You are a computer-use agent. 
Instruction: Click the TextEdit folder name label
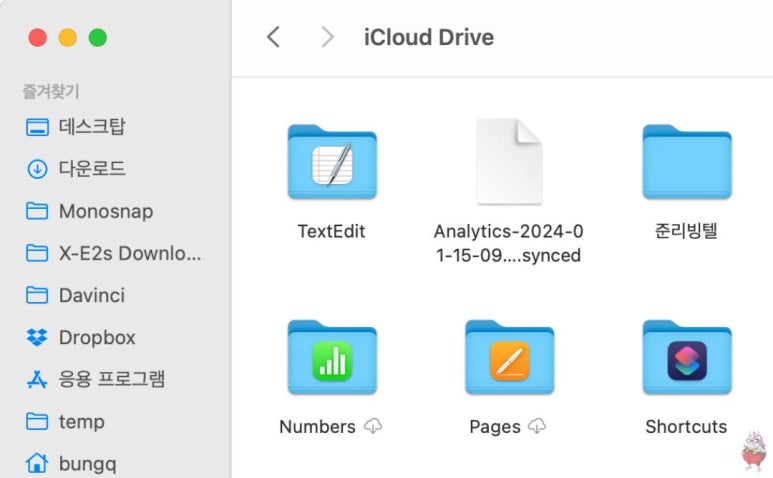(x=331, y=231)
